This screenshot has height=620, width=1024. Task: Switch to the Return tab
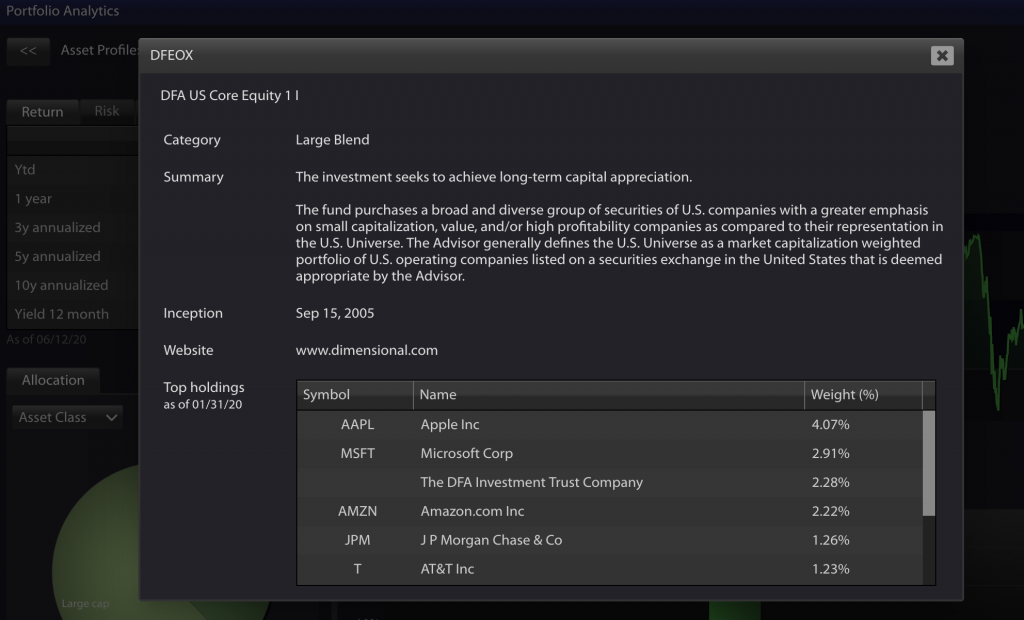point(42,112)
